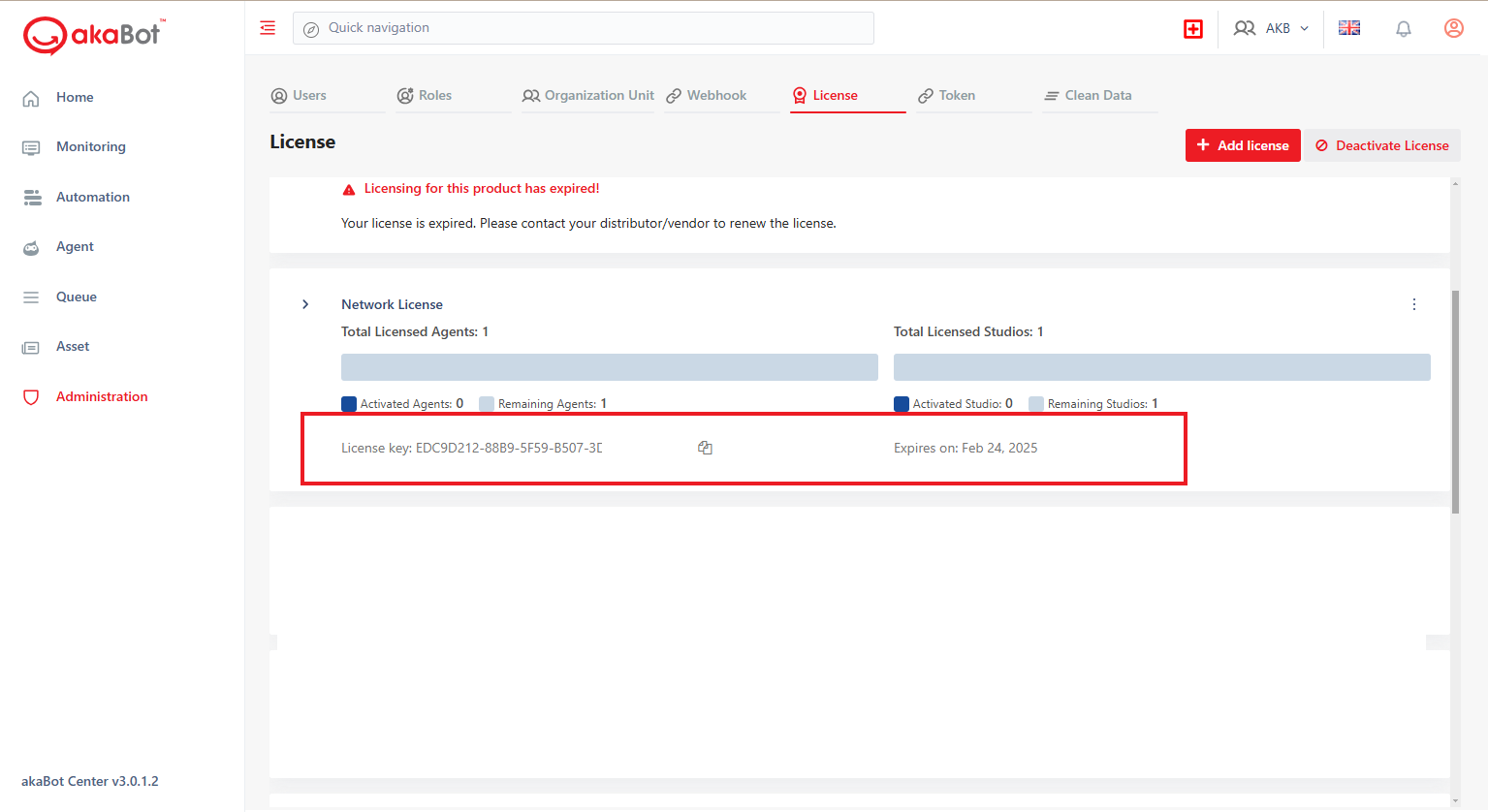Click the 'akaBot Center v3.0.1.2' version text
This screenshot has height=812, width=1488.
click(x=90, y=782)
